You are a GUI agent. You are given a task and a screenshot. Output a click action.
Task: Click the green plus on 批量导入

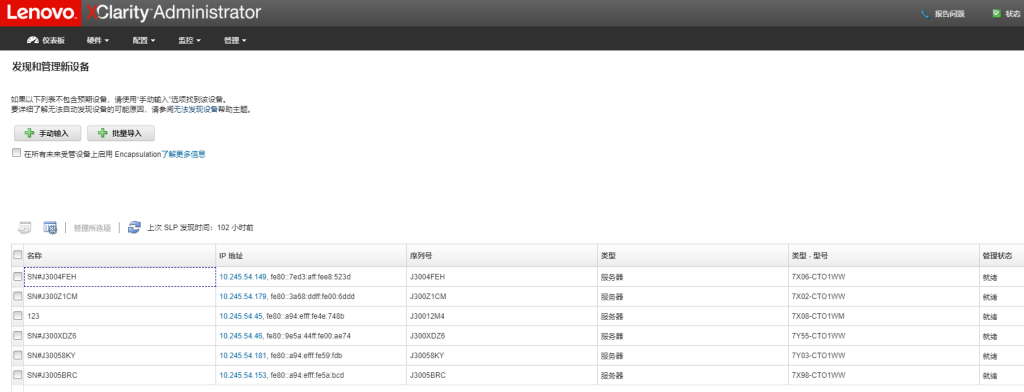click(x=102, y=133)
